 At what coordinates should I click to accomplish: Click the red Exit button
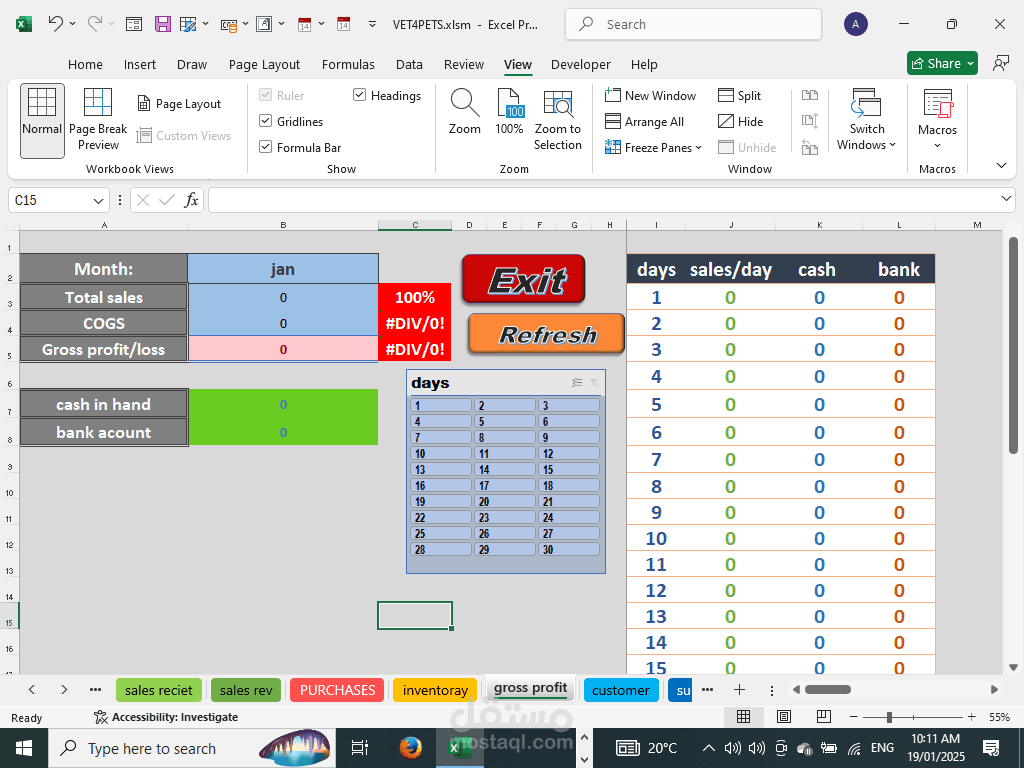pos(523,280)
